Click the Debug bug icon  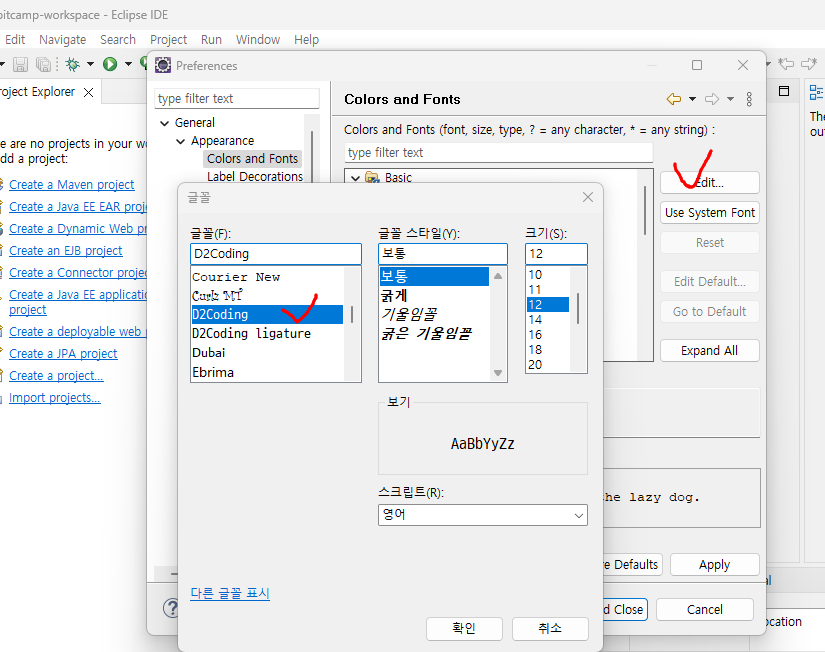(73, 64)
